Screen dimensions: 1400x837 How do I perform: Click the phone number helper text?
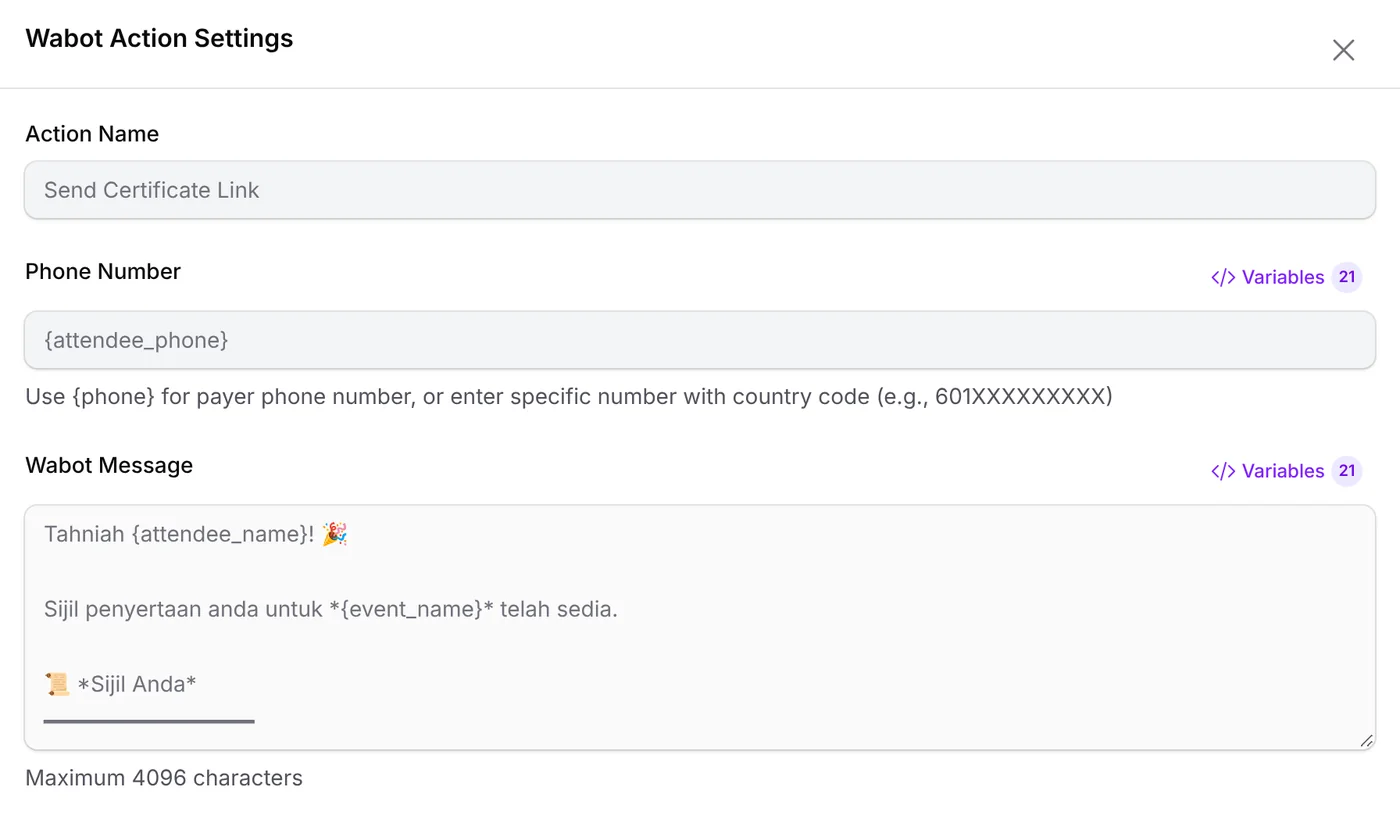569,397
